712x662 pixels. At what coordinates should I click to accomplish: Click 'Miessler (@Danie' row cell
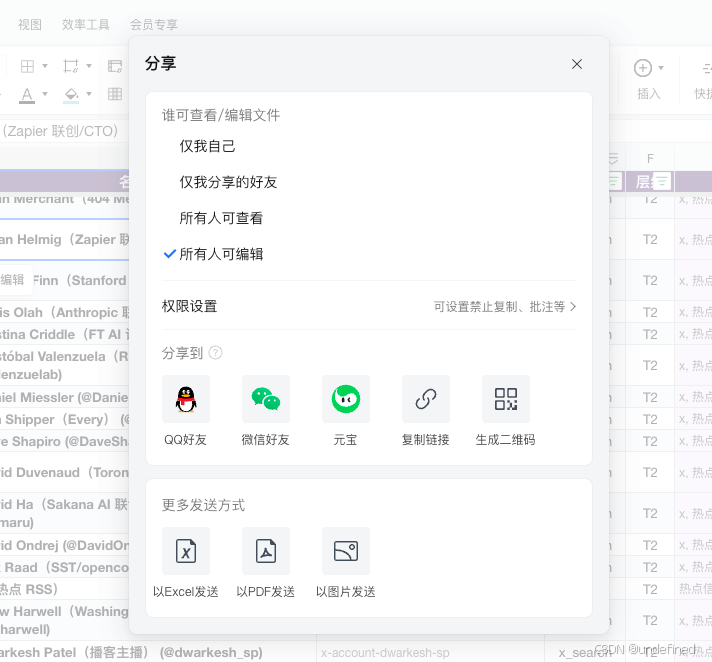64,397
